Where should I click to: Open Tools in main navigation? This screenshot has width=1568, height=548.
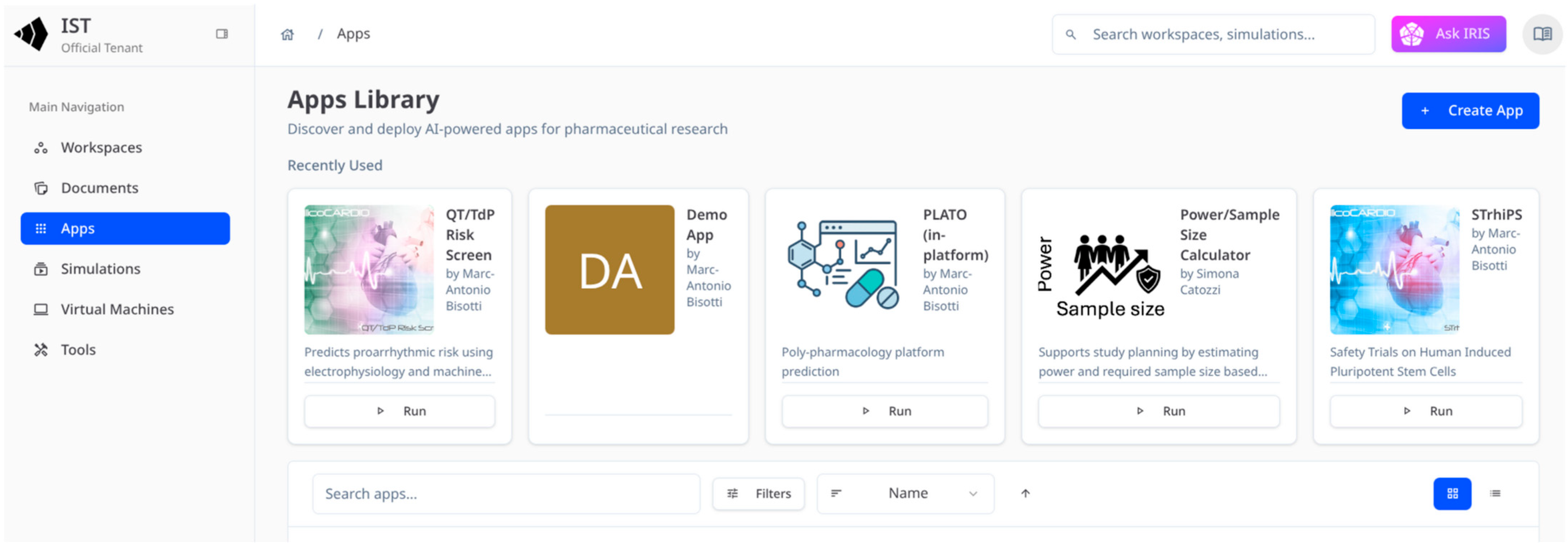[x=125, y=350]
